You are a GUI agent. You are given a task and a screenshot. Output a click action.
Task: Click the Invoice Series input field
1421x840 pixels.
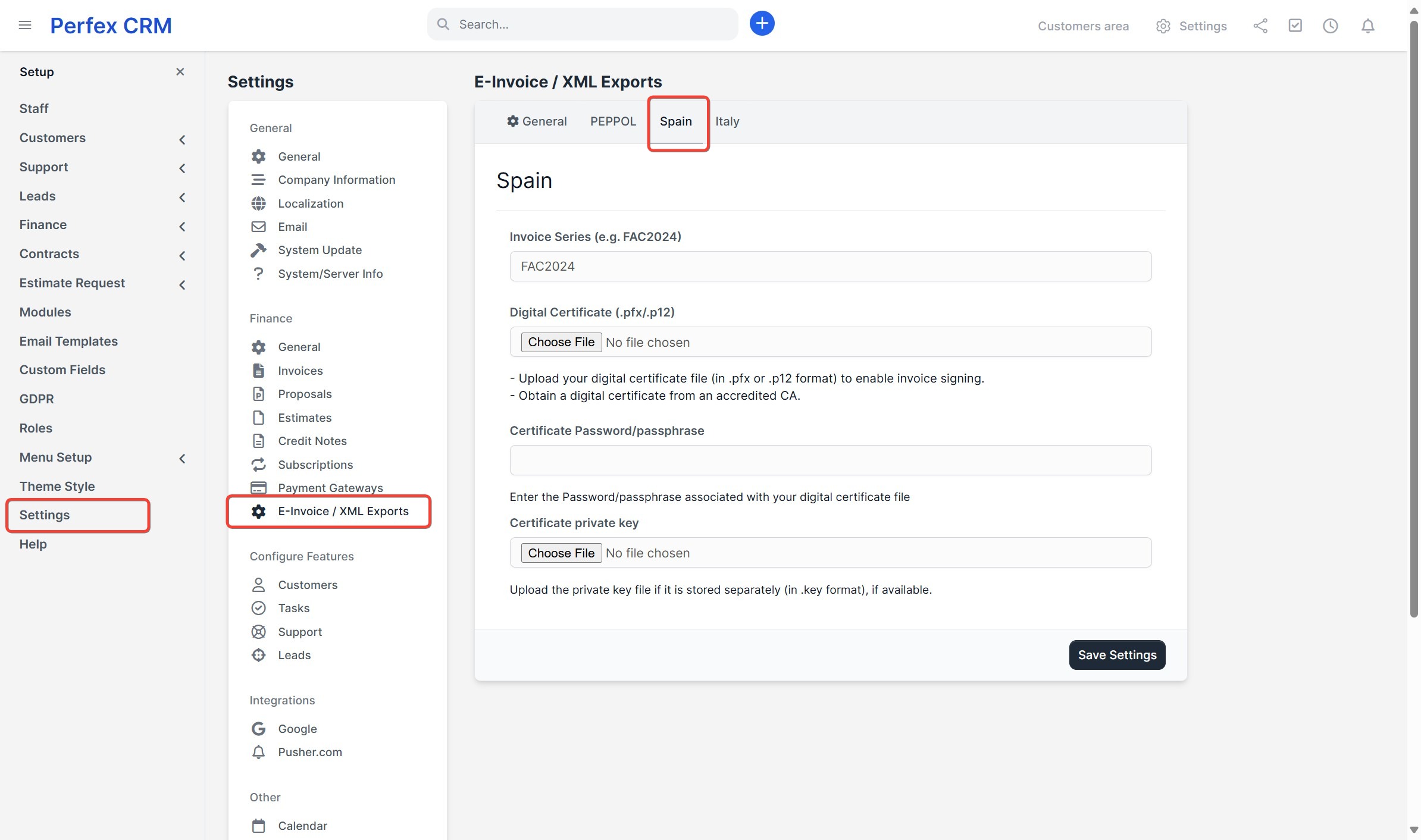coord(830,266)
